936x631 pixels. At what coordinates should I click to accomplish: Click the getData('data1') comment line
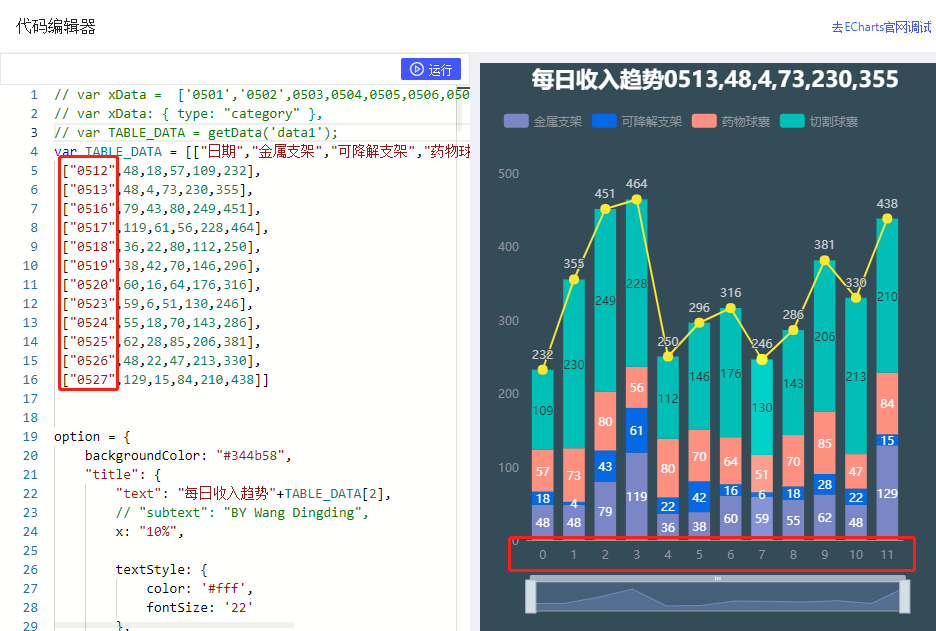[x=195, y=133]
